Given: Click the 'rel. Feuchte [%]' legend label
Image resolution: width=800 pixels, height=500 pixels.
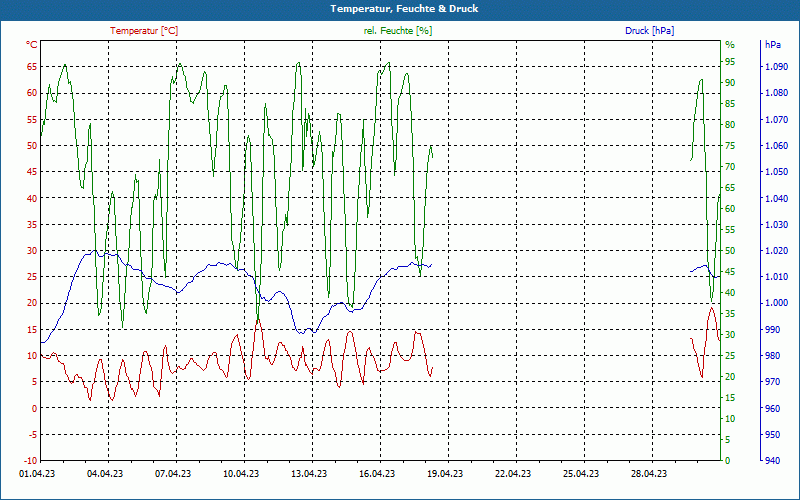Looking at the screenshot, I should click(x=397, y=31).
